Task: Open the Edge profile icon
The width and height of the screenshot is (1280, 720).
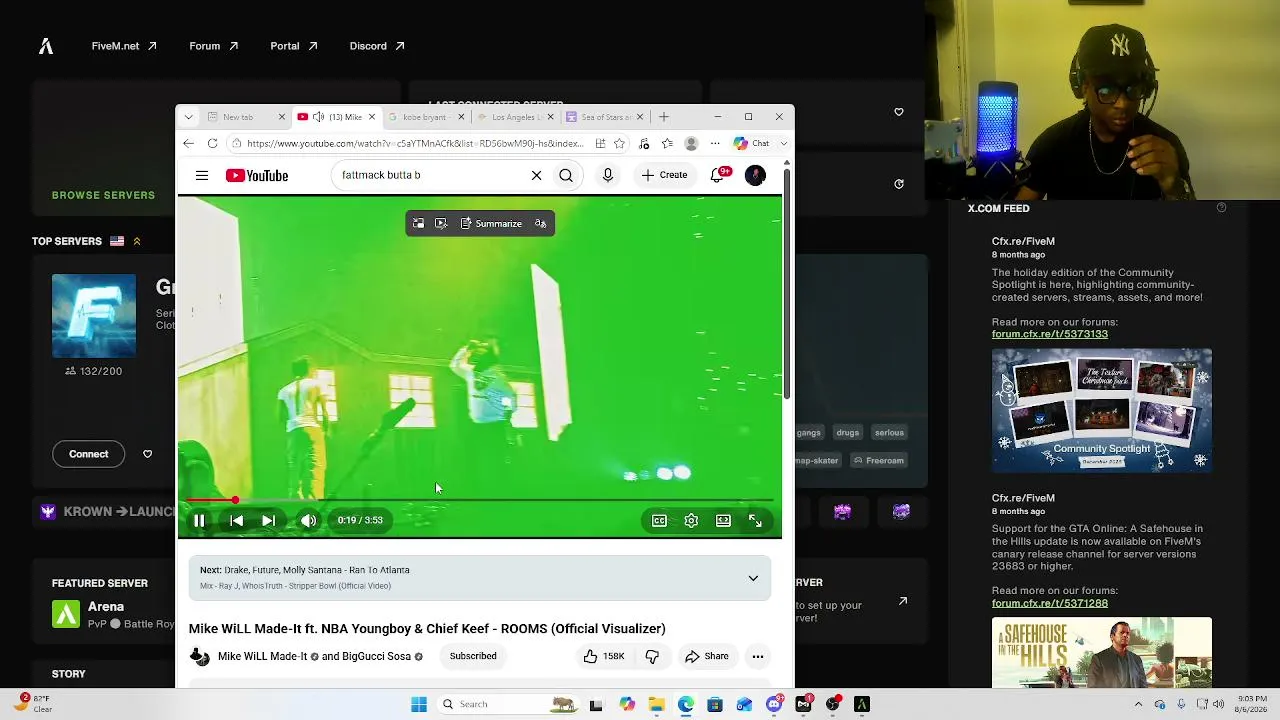Action: coord(691,143)
